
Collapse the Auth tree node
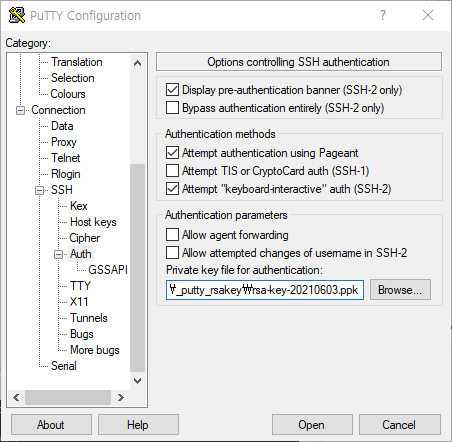[58, 254]
